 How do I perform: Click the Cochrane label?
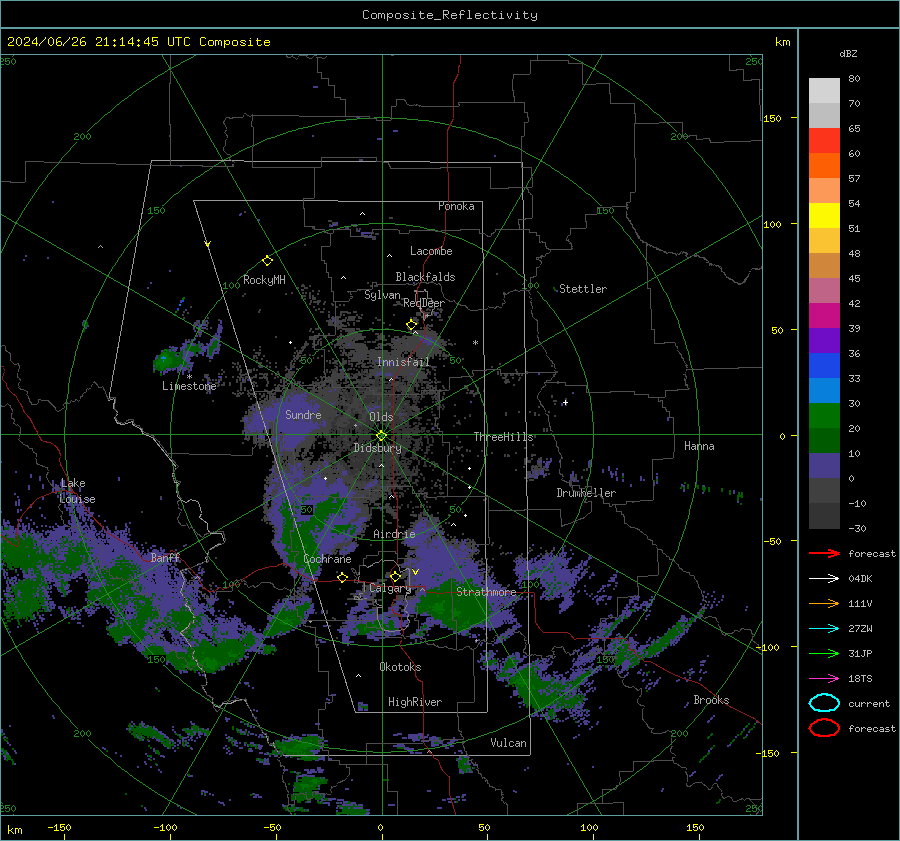(327, 559)
